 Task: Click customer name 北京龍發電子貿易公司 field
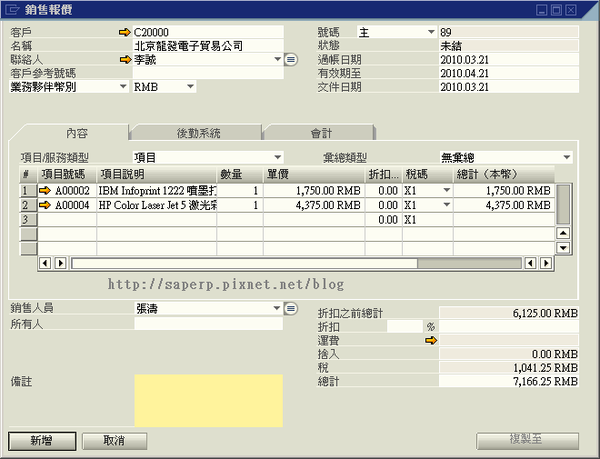pyautogui.click(x=208, y=46)
